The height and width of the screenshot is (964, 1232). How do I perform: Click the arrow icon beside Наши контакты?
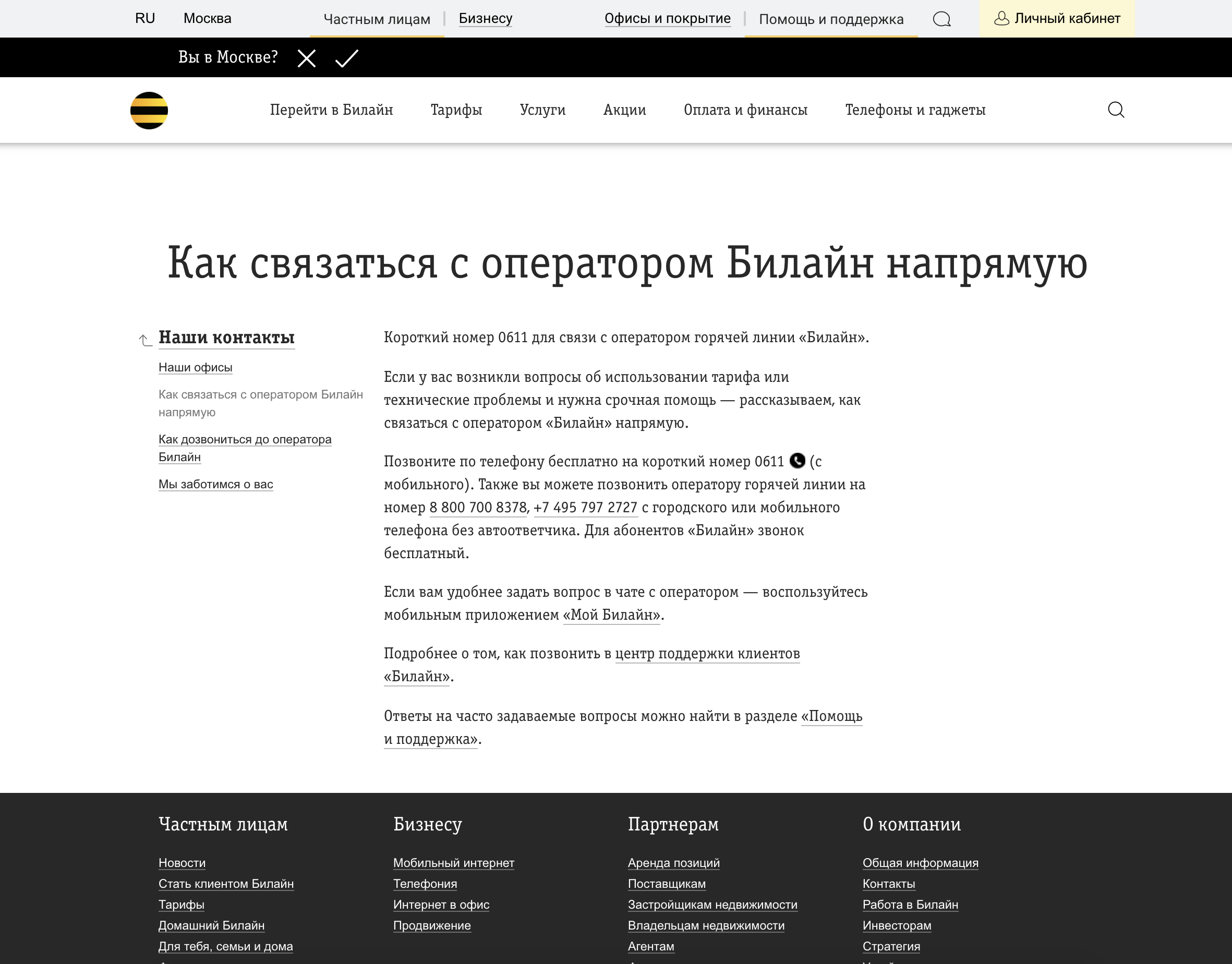pyautogui.click(x=143, y=339)
